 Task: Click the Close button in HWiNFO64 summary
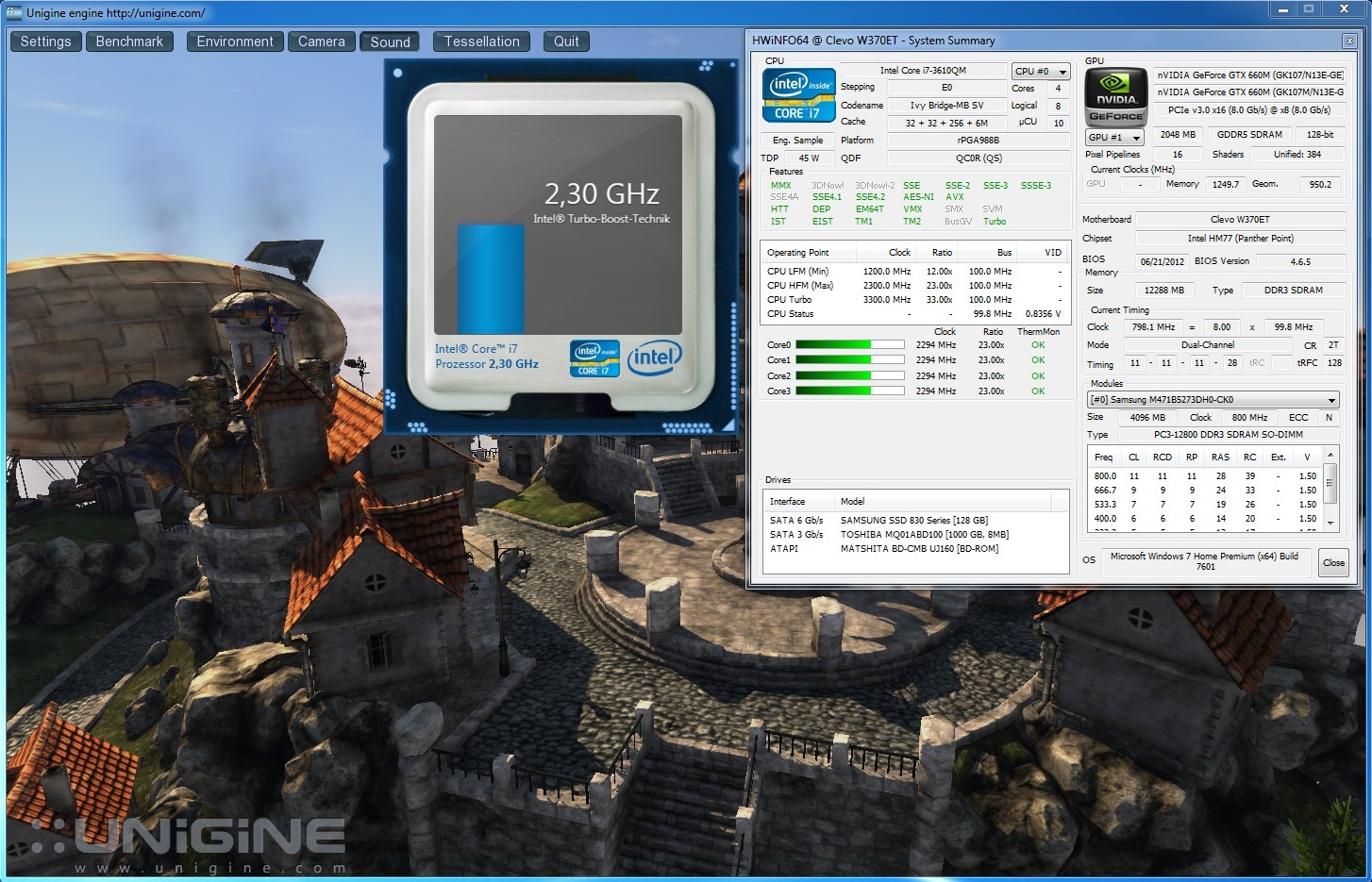1333,562
